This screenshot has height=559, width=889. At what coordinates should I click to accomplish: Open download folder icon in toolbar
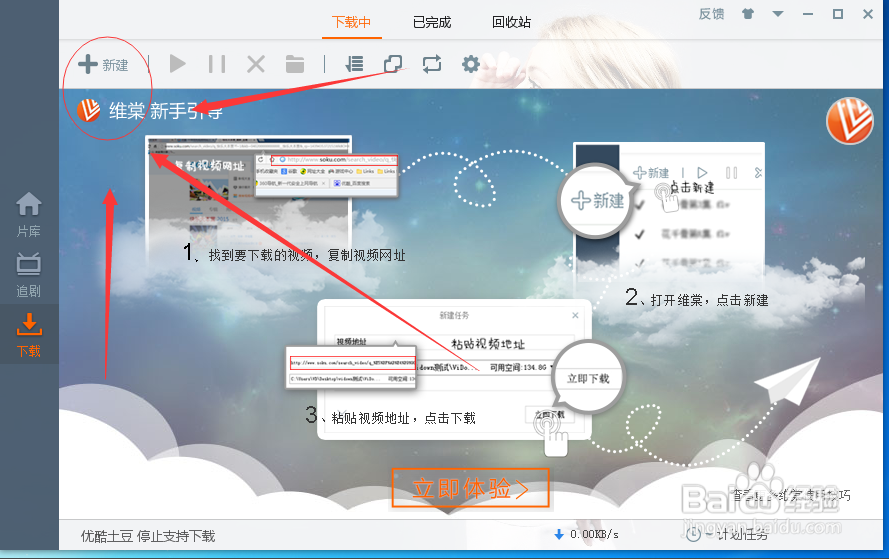(295, 64)
